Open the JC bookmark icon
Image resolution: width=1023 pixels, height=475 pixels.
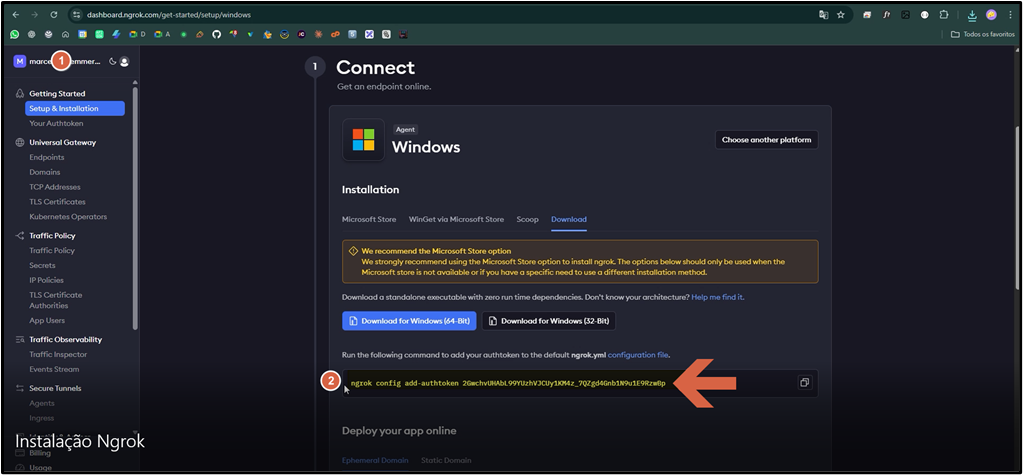pos(301,34)
